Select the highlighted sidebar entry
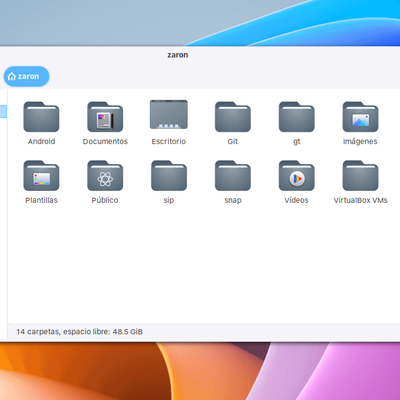The image size is (400, 400). click(3, 111)
